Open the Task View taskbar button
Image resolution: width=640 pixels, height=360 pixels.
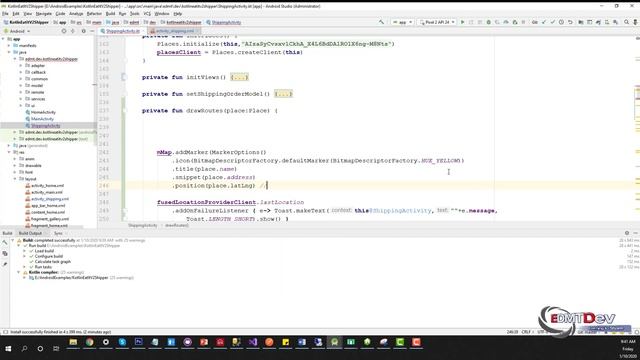[56, 349]
